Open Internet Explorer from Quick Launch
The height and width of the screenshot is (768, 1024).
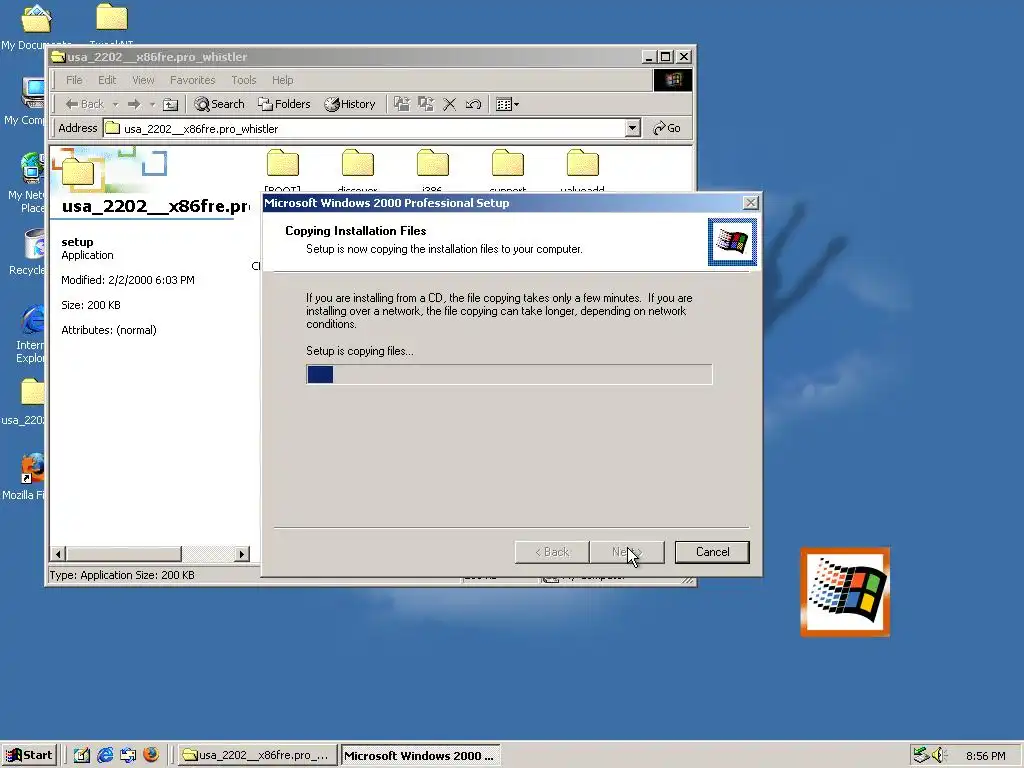tap(104, 755)
